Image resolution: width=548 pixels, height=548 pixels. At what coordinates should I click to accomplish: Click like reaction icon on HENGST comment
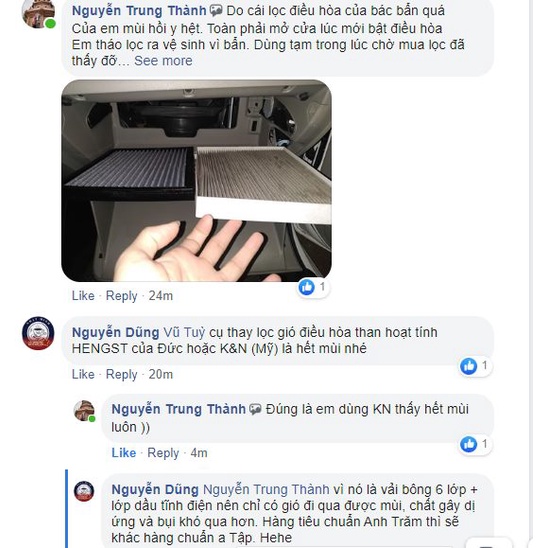click(469, 366)
